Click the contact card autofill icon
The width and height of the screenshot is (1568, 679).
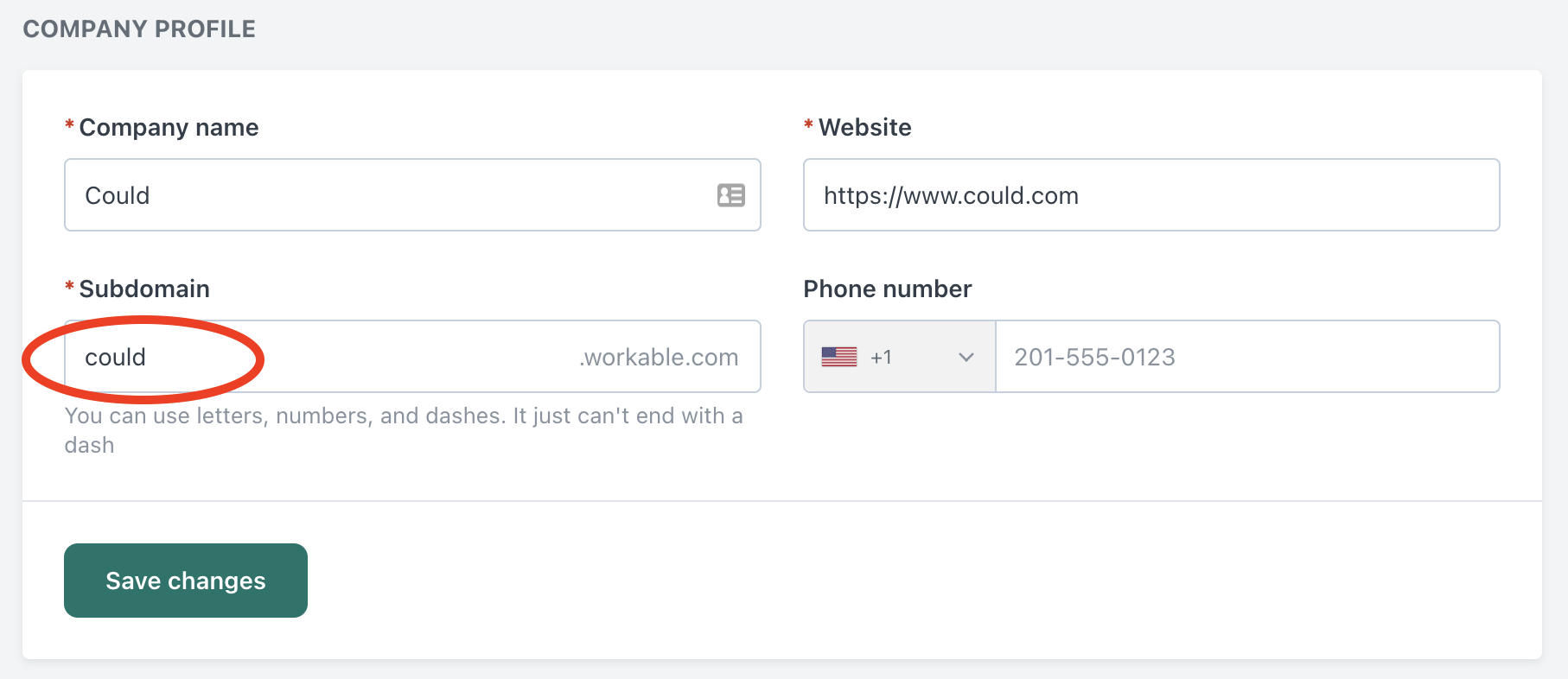[731, 195]
